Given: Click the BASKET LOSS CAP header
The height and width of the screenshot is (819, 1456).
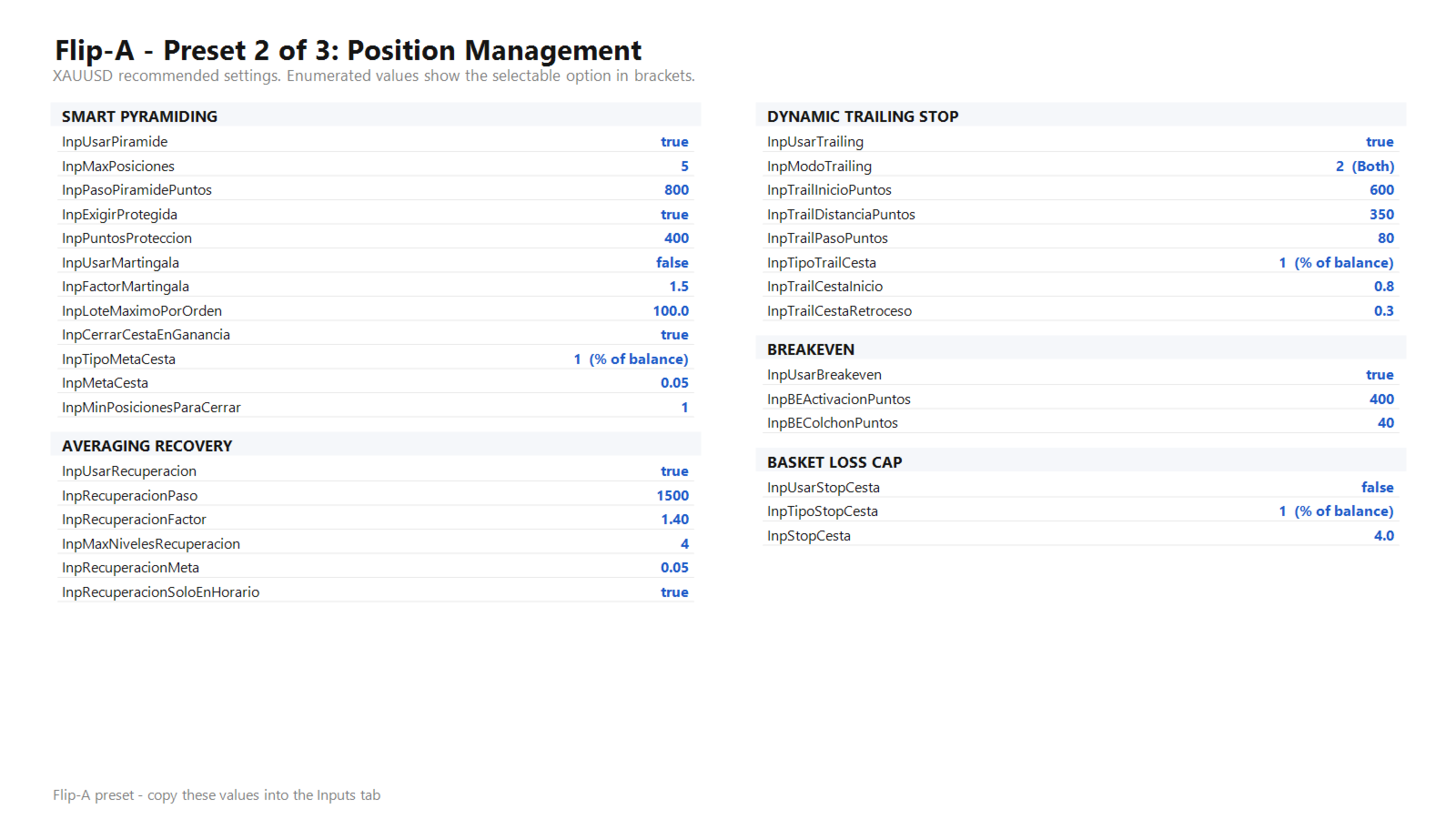Looking at the screenshot, I should [x=834, y=462].
